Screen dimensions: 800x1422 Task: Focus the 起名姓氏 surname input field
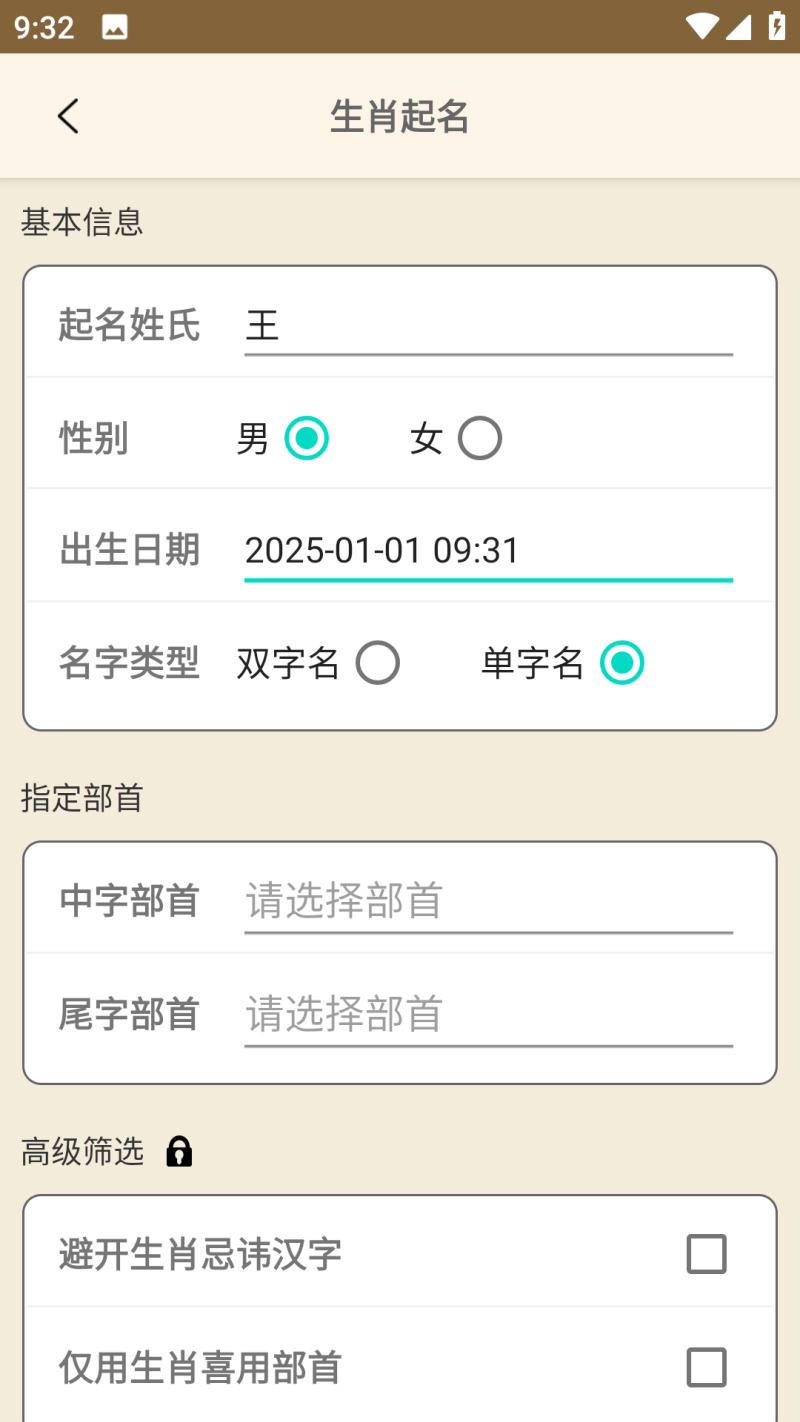pos(488,326)
